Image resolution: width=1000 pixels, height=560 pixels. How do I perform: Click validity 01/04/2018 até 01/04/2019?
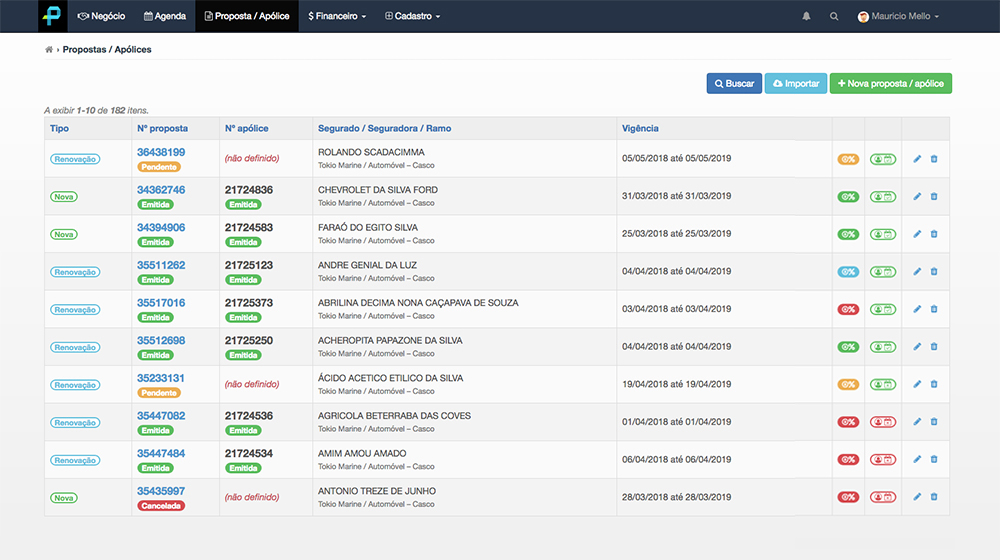click(x=677, y=422)
